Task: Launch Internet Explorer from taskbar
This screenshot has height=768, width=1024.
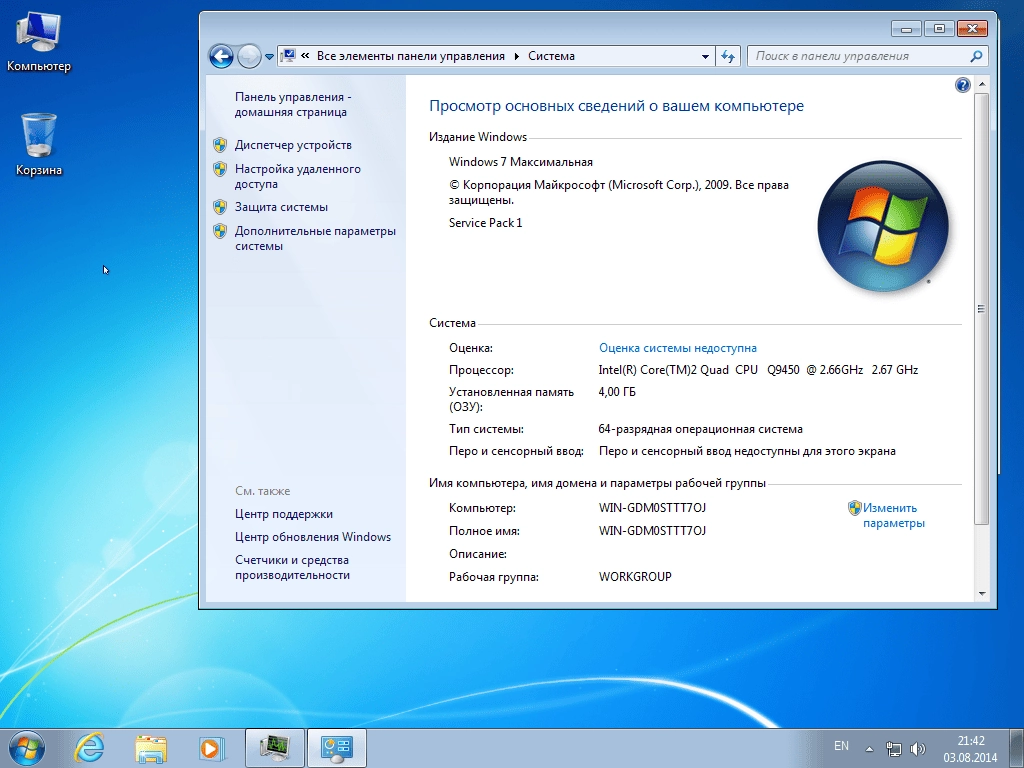Action: coord(89,748)
